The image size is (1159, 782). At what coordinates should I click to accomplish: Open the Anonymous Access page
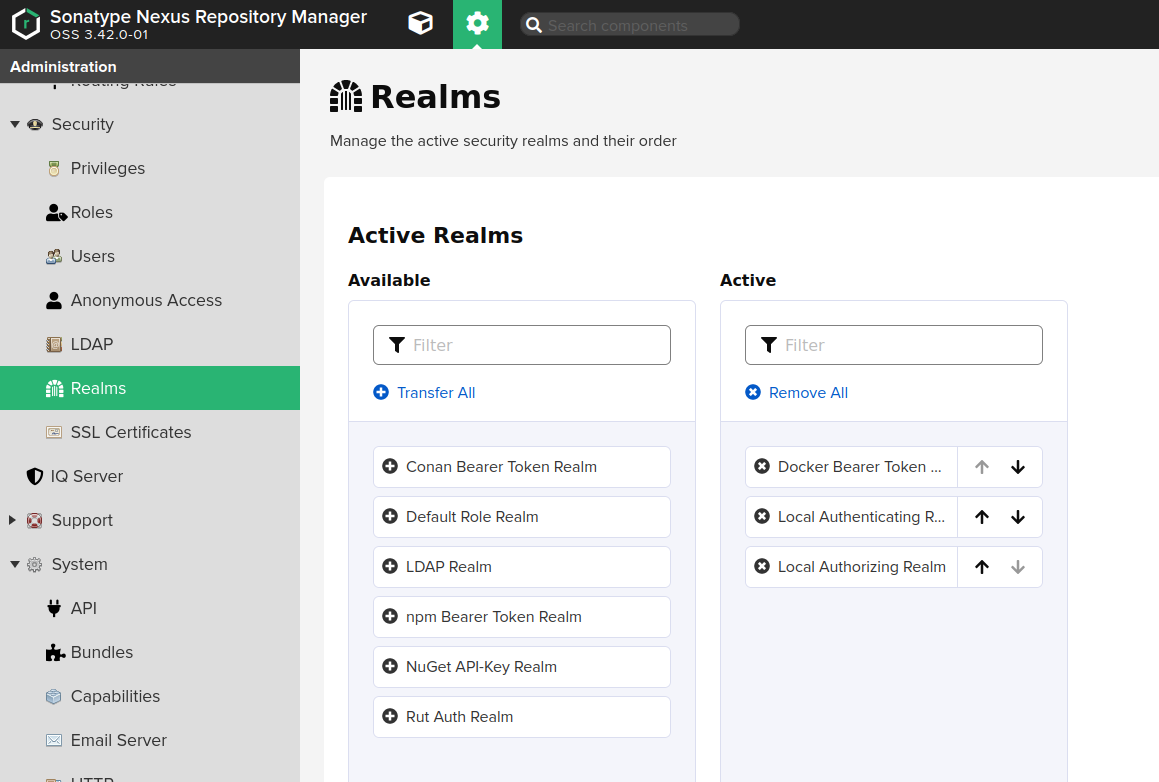click(x=146, y=300)
